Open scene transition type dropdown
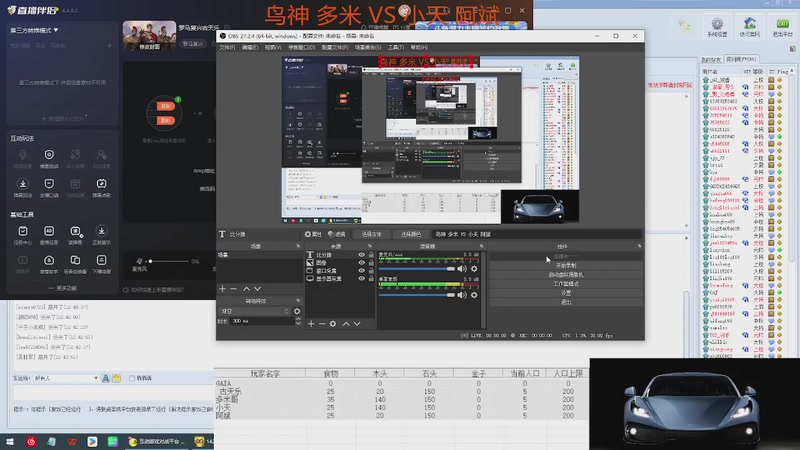 255,311
